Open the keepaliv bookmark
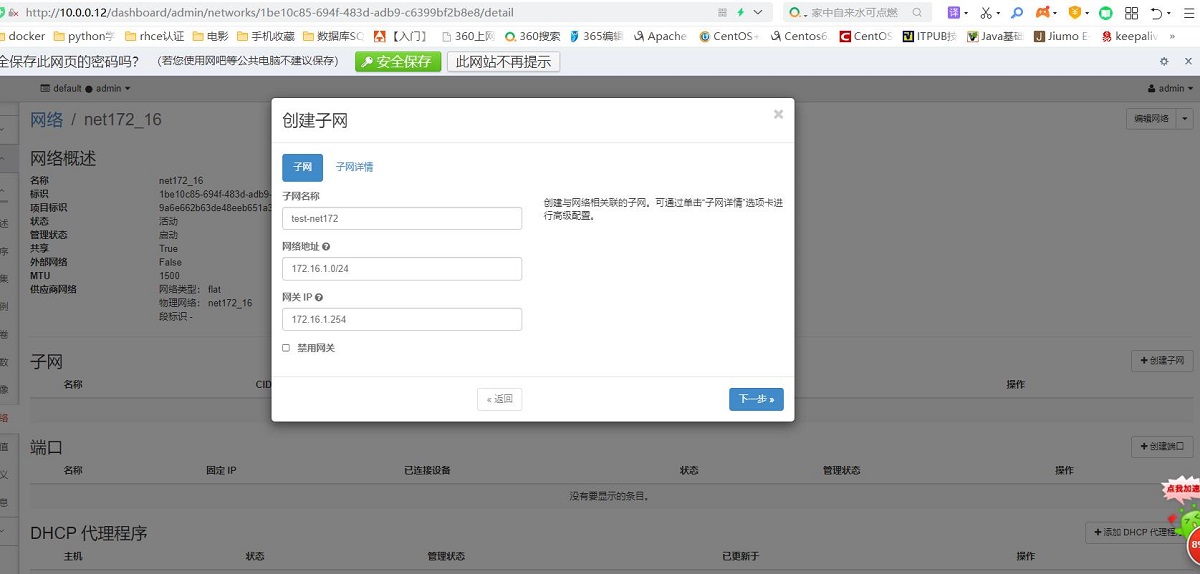The width and height of the screenshot is (1200, 574). pos(1129,36)
